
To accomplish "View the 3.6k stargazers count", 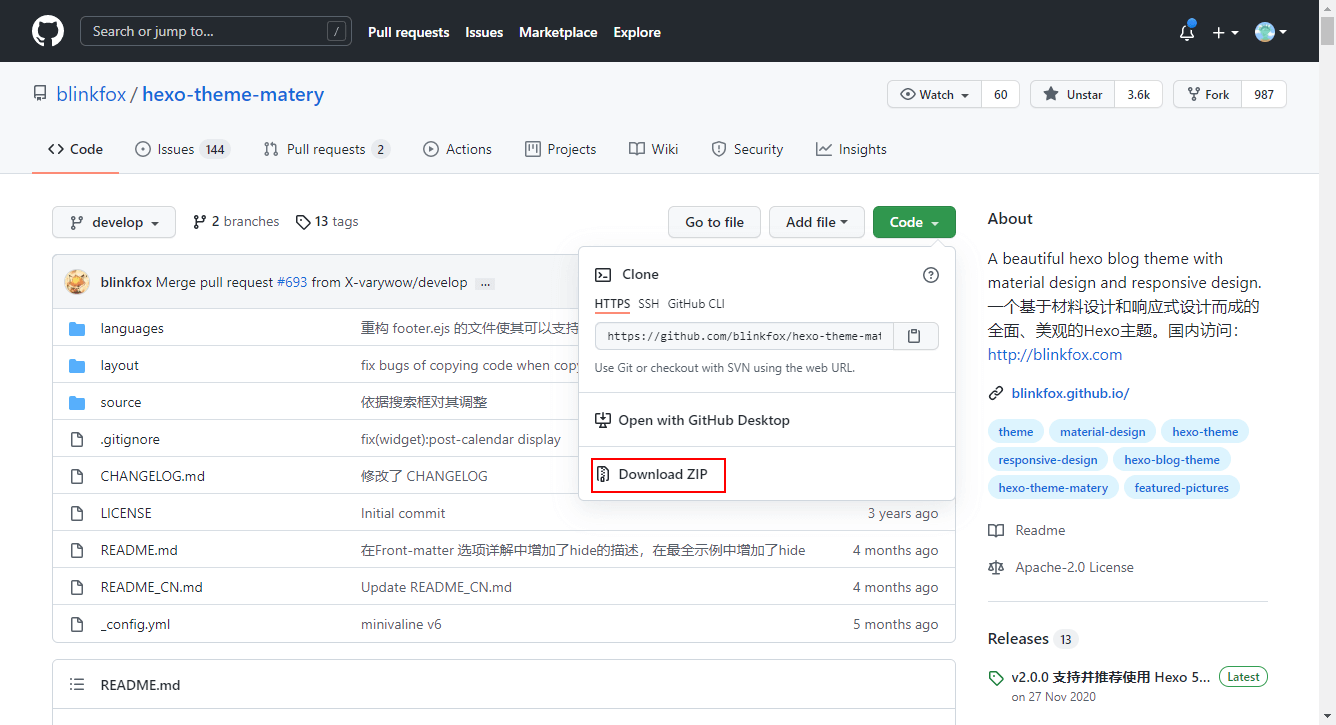I will [1138, 94].
